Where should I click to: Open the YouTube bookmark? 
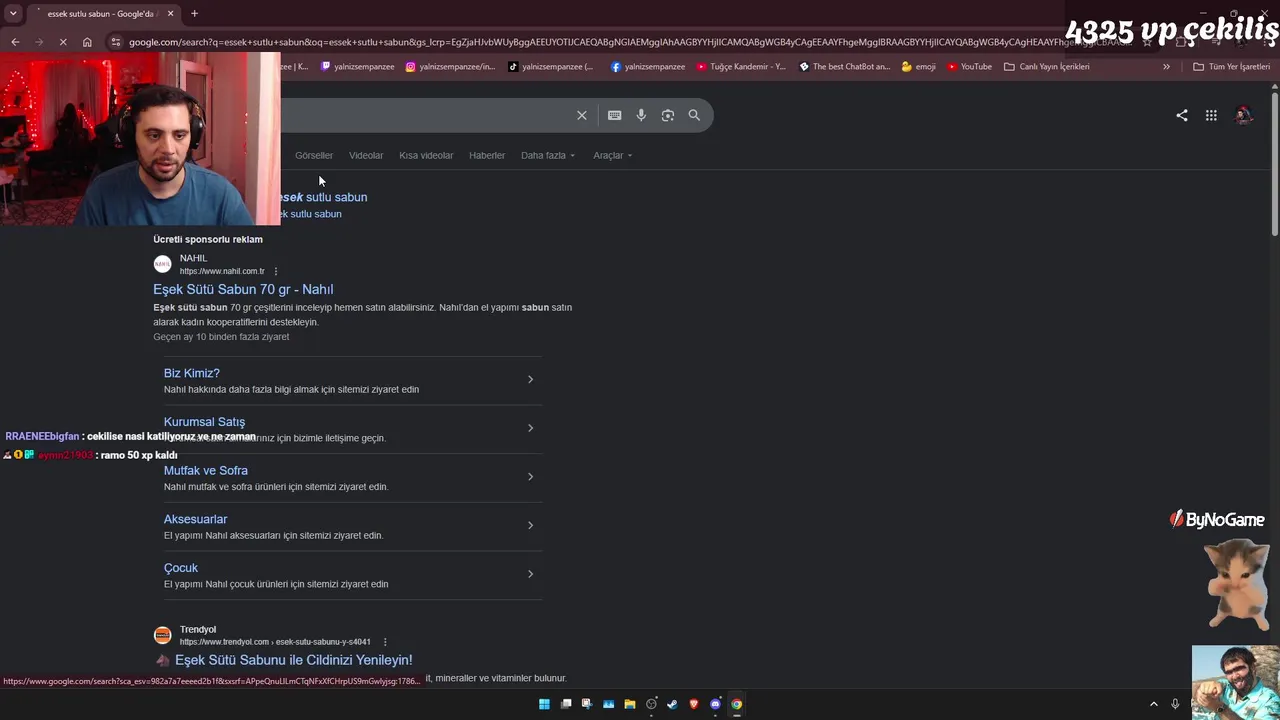click(969, 67)
